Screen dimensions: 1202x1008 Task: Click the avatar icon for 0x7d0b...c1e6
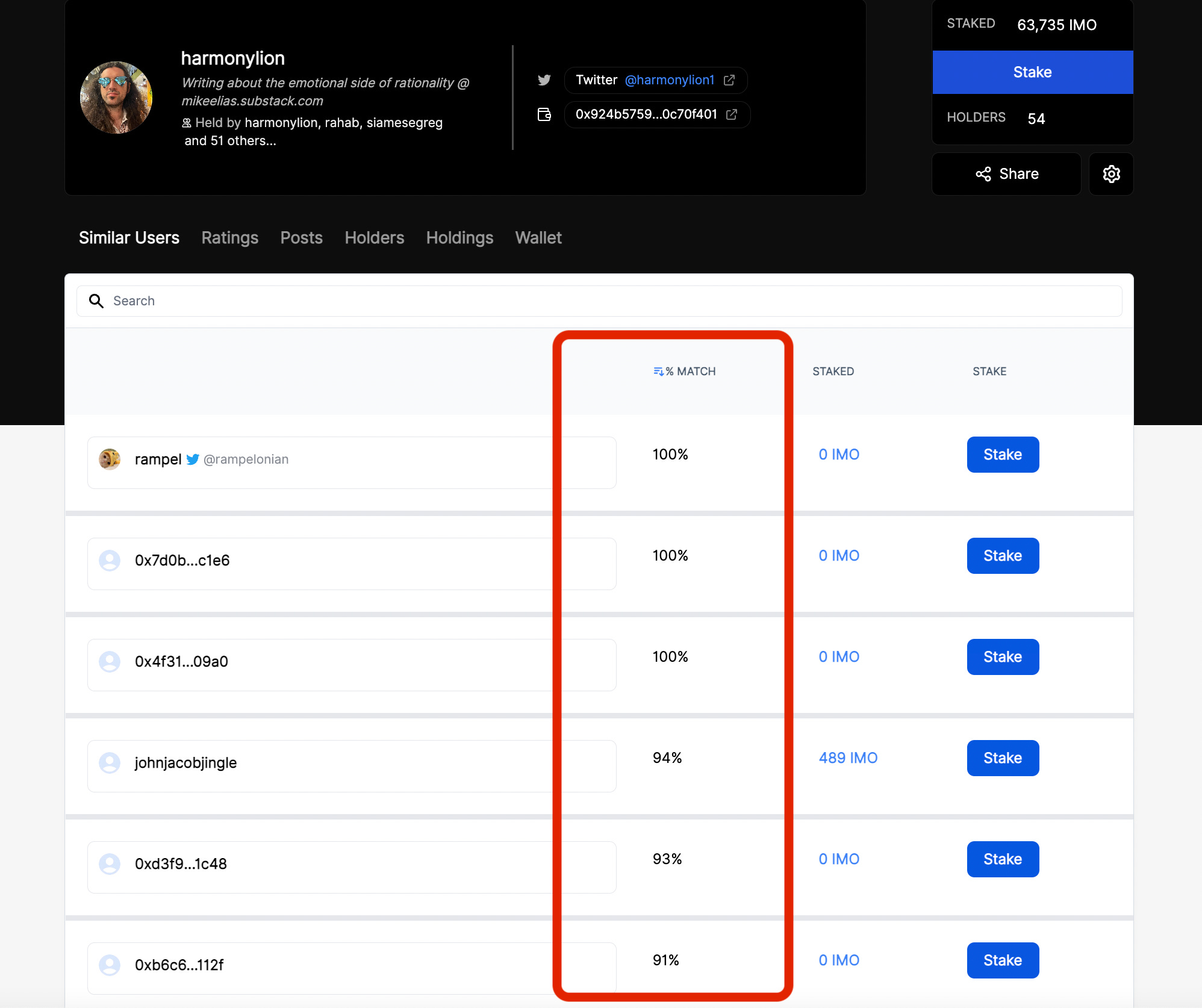tap(110, 560)
